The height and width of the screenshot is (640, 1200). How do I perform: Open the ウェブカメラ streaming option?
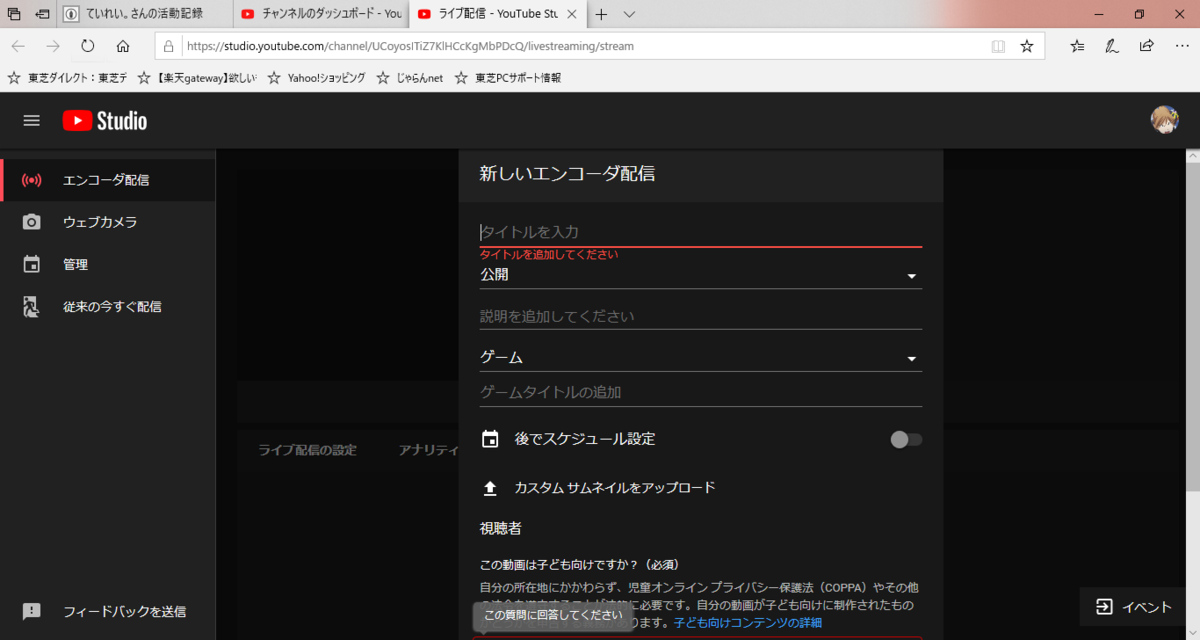[95, 222]
